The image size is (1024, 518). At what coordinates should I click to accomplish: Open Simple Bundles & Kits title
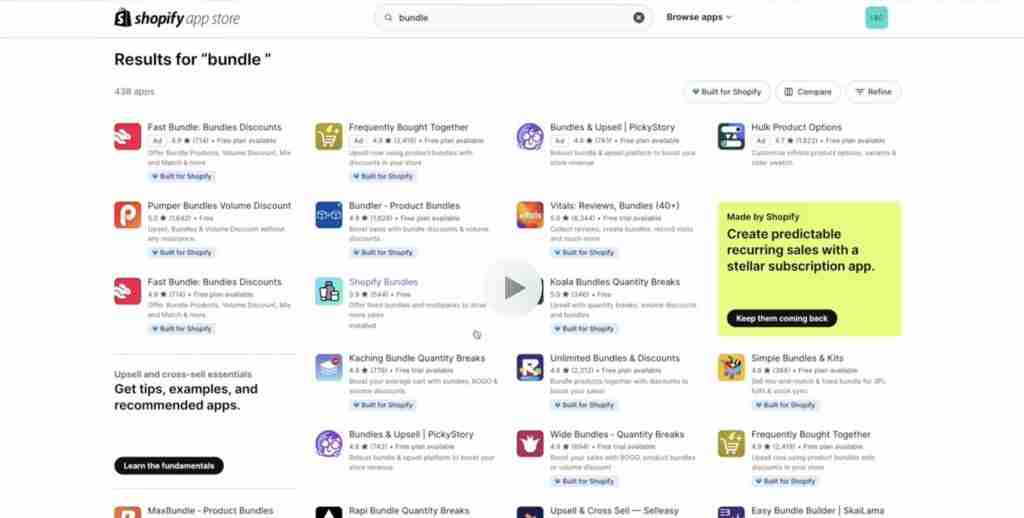coord(797,359)
